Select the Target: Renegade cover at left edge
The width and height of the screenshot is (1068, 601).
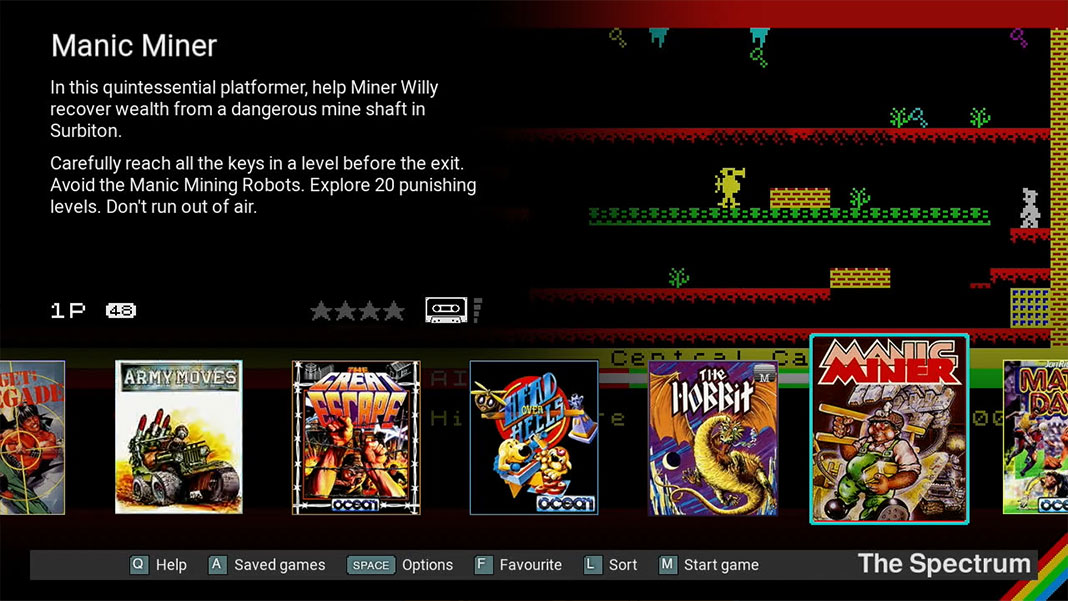pos(32,437)
